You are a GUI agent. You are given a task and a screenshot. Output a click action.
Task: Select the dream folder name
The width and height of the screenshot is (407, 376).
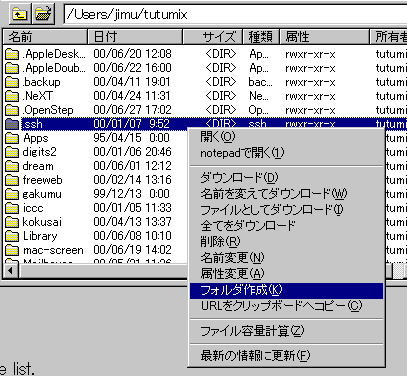point(38,166)
